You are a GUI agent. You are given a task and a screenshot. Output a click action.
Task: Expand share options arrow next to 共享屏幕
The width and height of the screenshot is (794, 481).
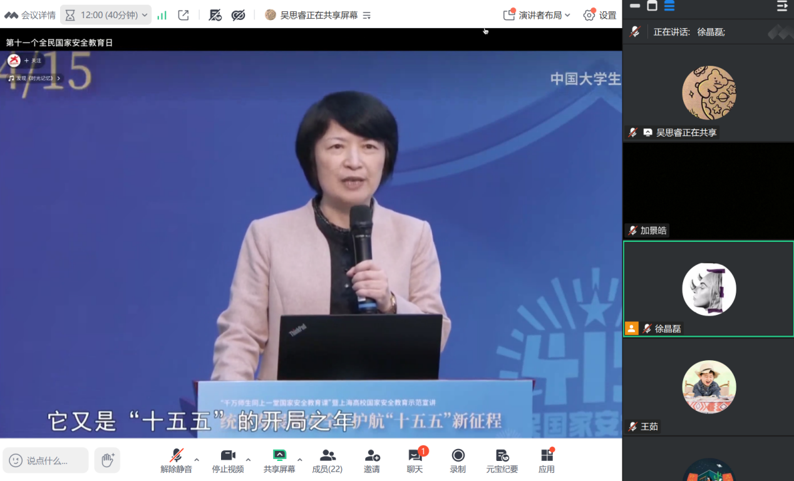(300, 460)
